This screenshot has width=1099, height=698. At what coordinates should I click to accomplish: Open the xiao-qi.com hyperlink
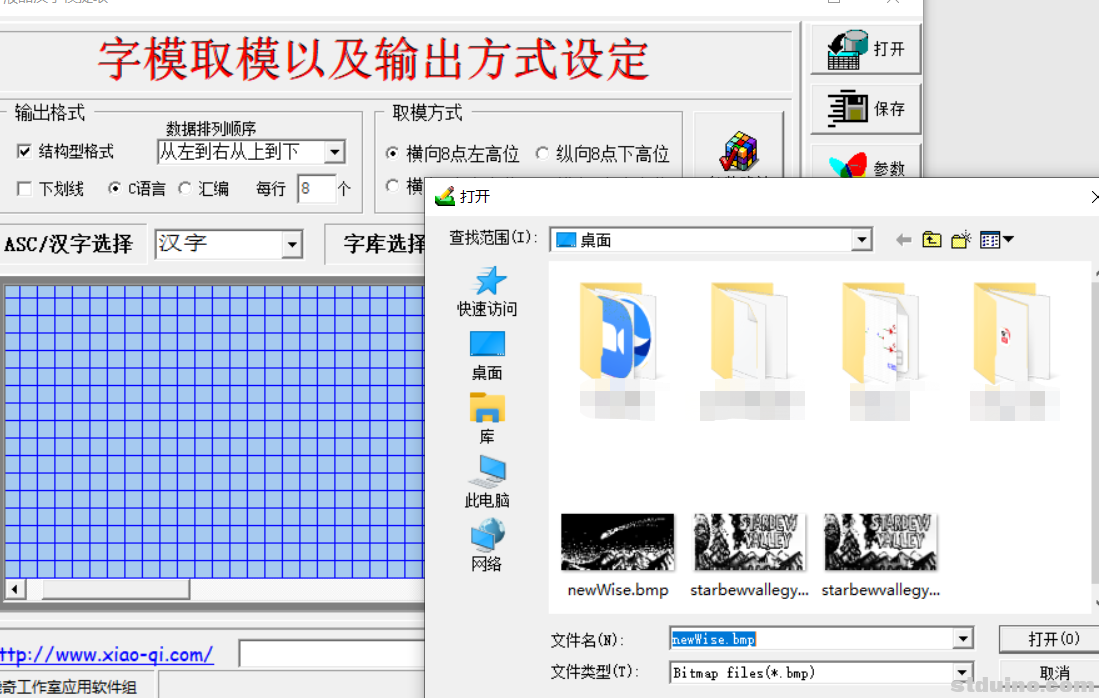pos(107,655)
